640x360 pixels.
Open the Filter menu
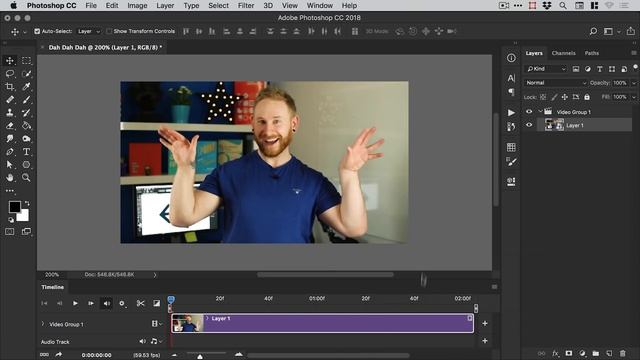click(246, 6)
